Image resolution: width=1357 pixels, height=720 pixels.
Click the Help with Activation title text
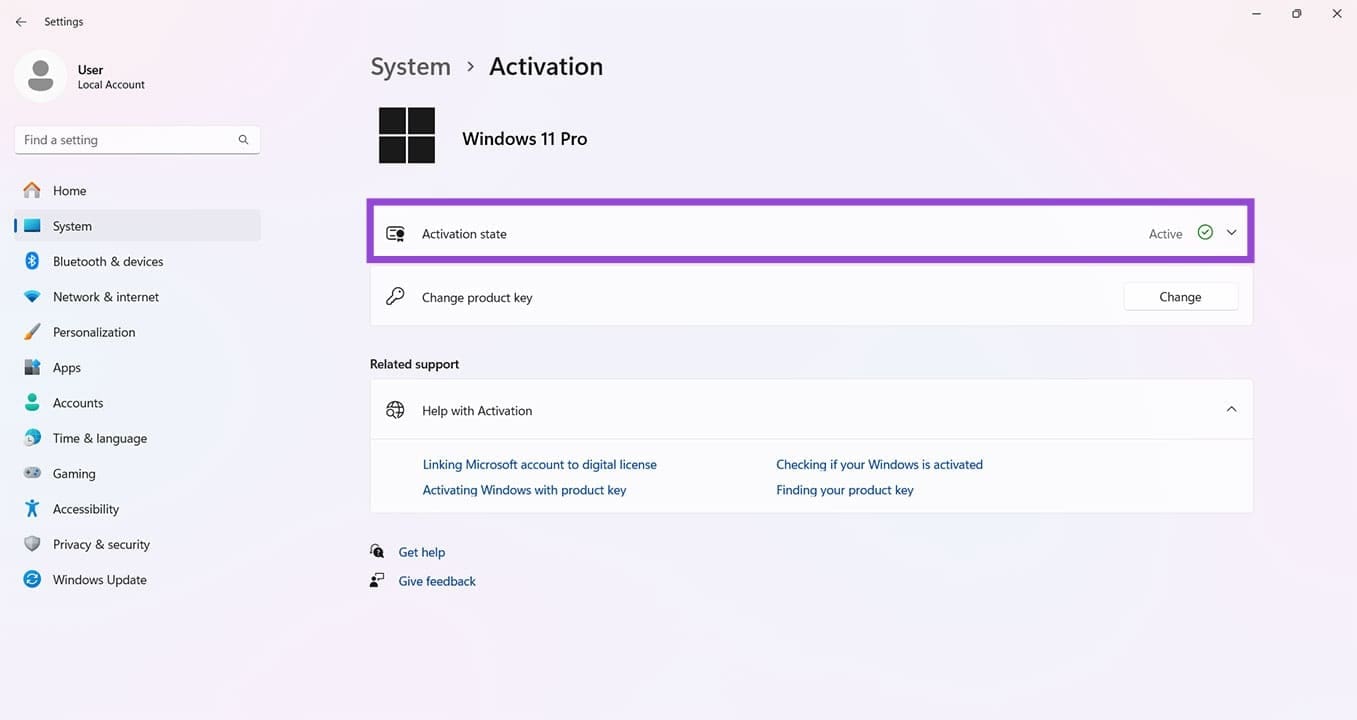pos(477,411)
